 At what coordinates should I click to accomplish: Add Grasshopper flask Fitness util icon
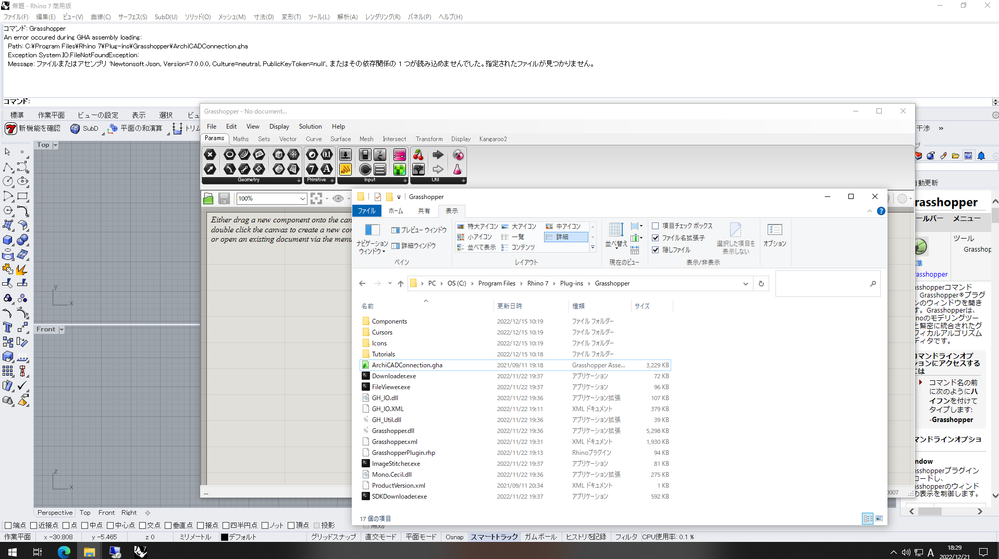tap(457, 170)
